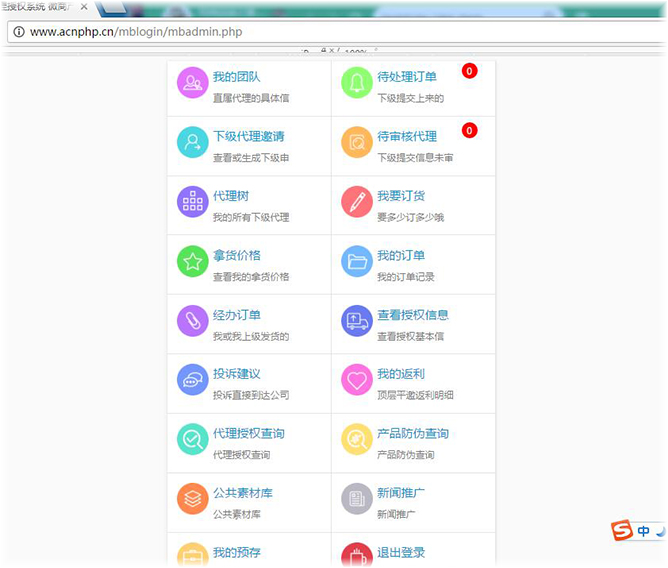The height and width of the screenshot is (568, 668).
Task: Open the 公共素材库 link
Action: tap(243, 493)
